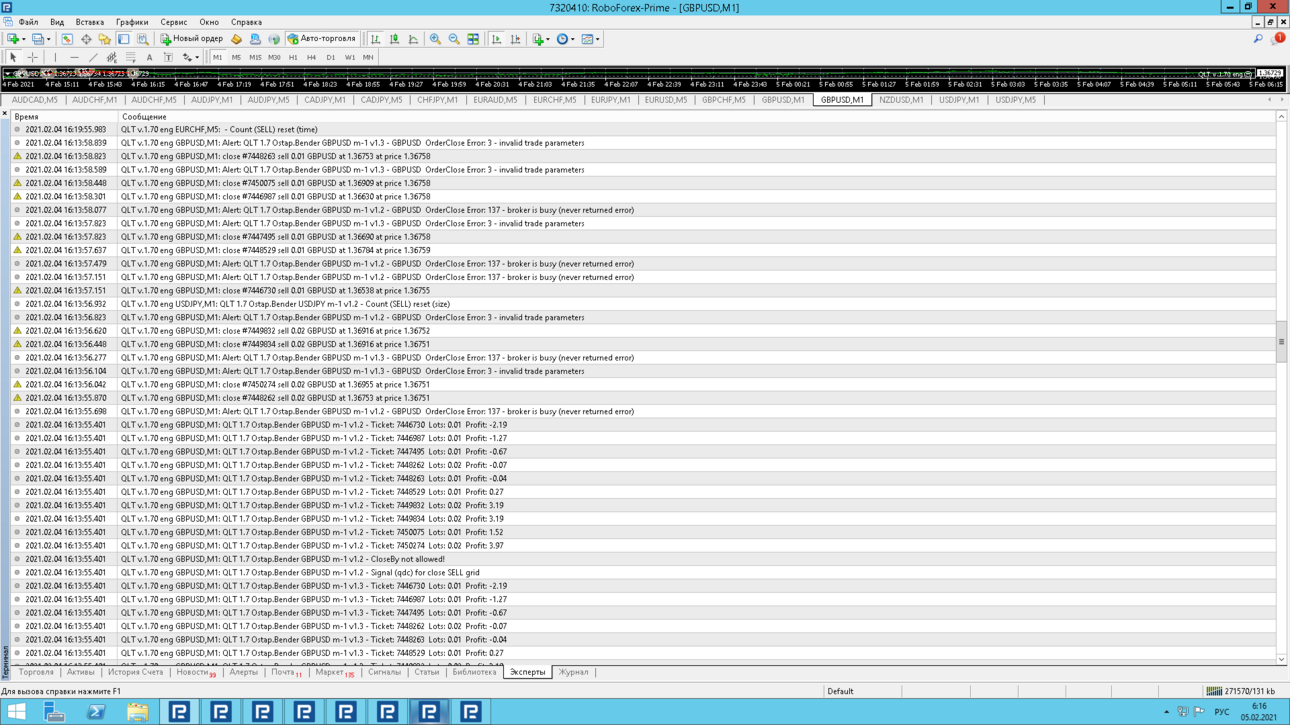Screen dimensions: 1290x725
Task: Draw a vertical line
Action: pos(55,57)
